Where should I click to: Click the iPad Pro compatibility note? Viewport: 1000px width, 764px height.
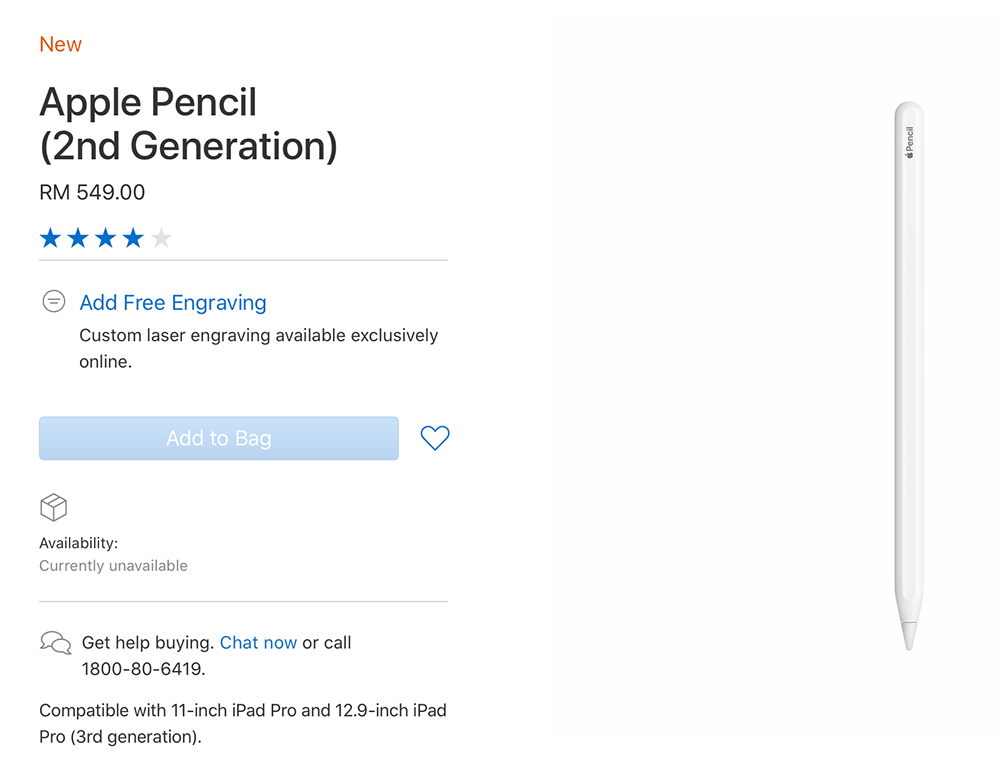[x=242, y=724]
